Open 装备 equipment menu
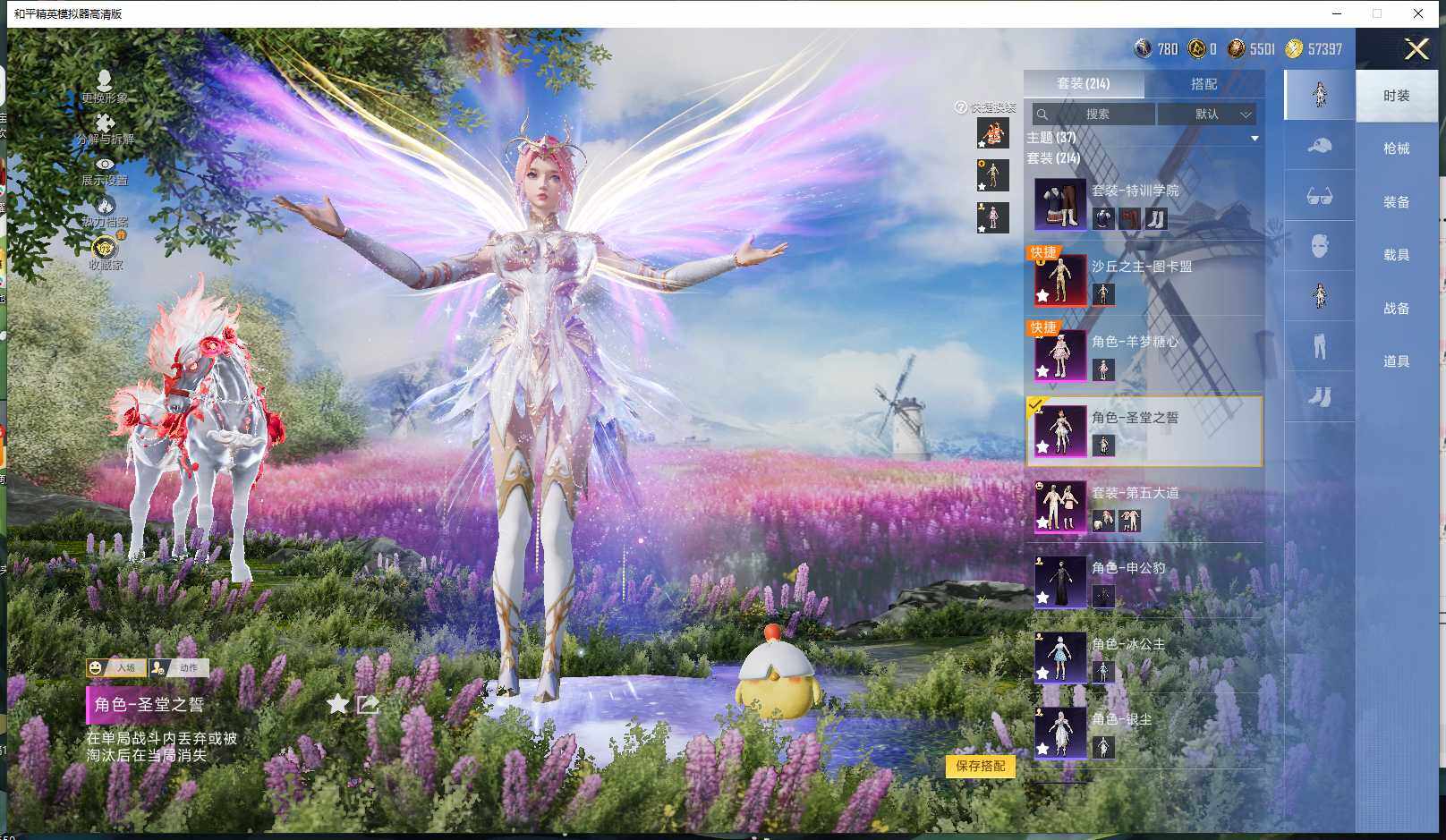This screenshot has width=1446, height=840. click(x=1396, y=202)
